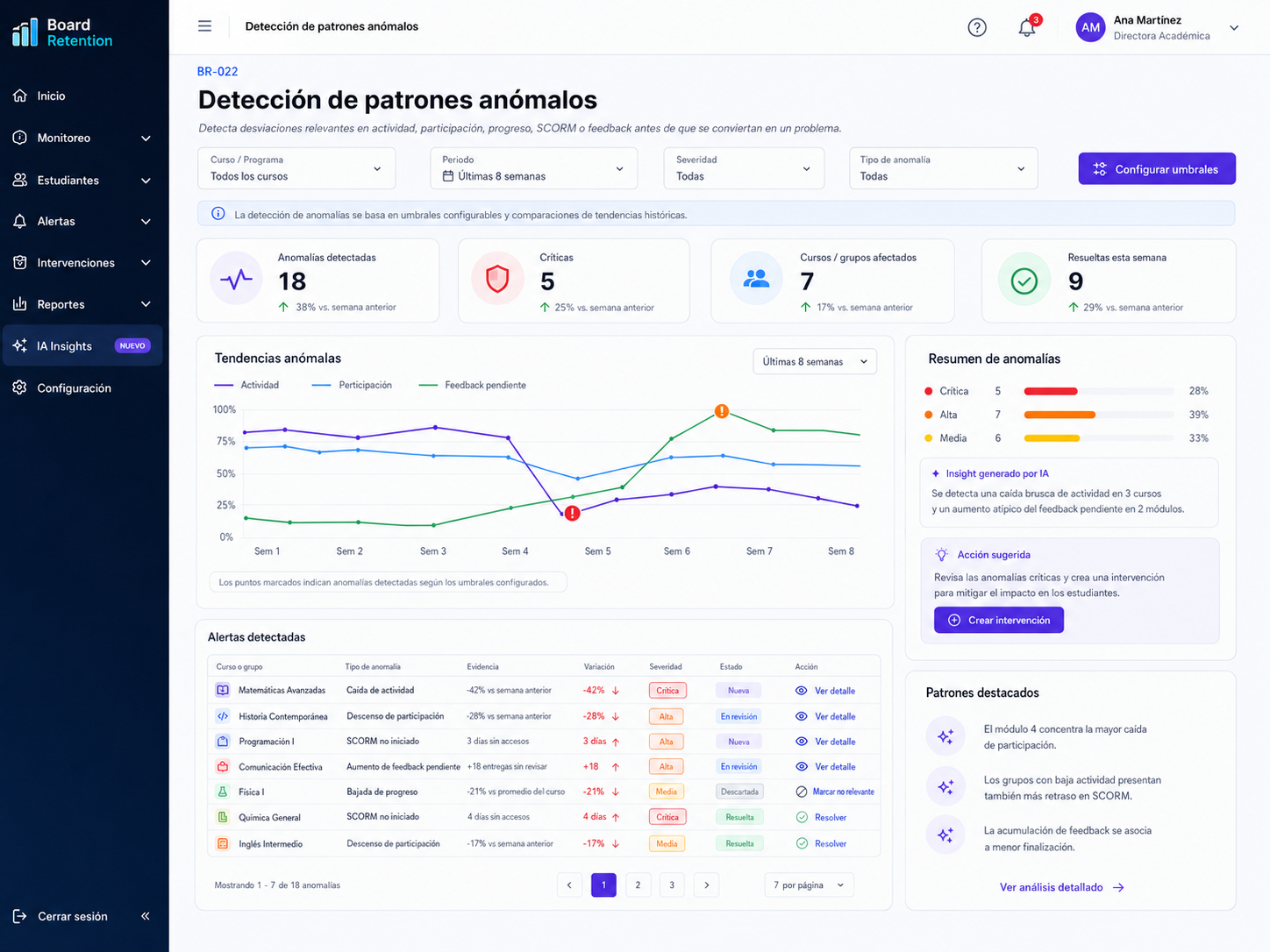
Task: Go to page 2 of alerts
Action: pyautogui.click(x=638, y=885)
